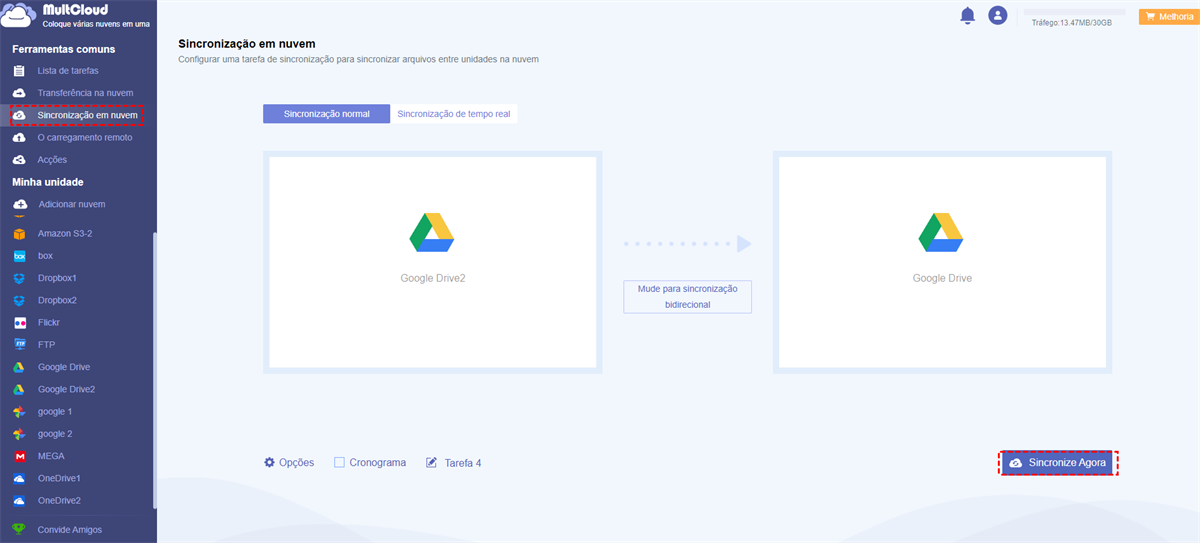Click the Flickr icon
Image resolution: width=1200 pixels, height=543 pixels.
(x=19, y=323)
